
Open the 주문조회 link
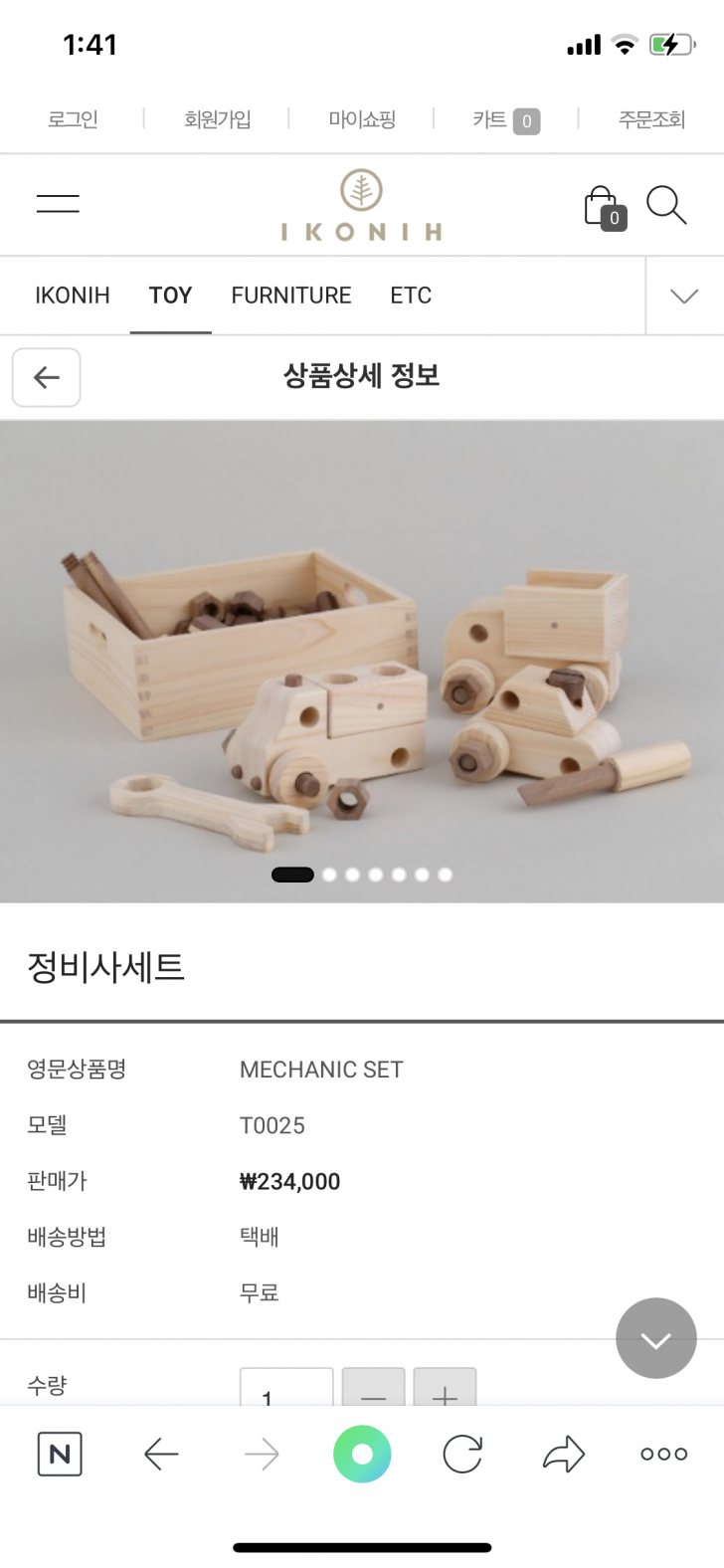pos(651,119)
